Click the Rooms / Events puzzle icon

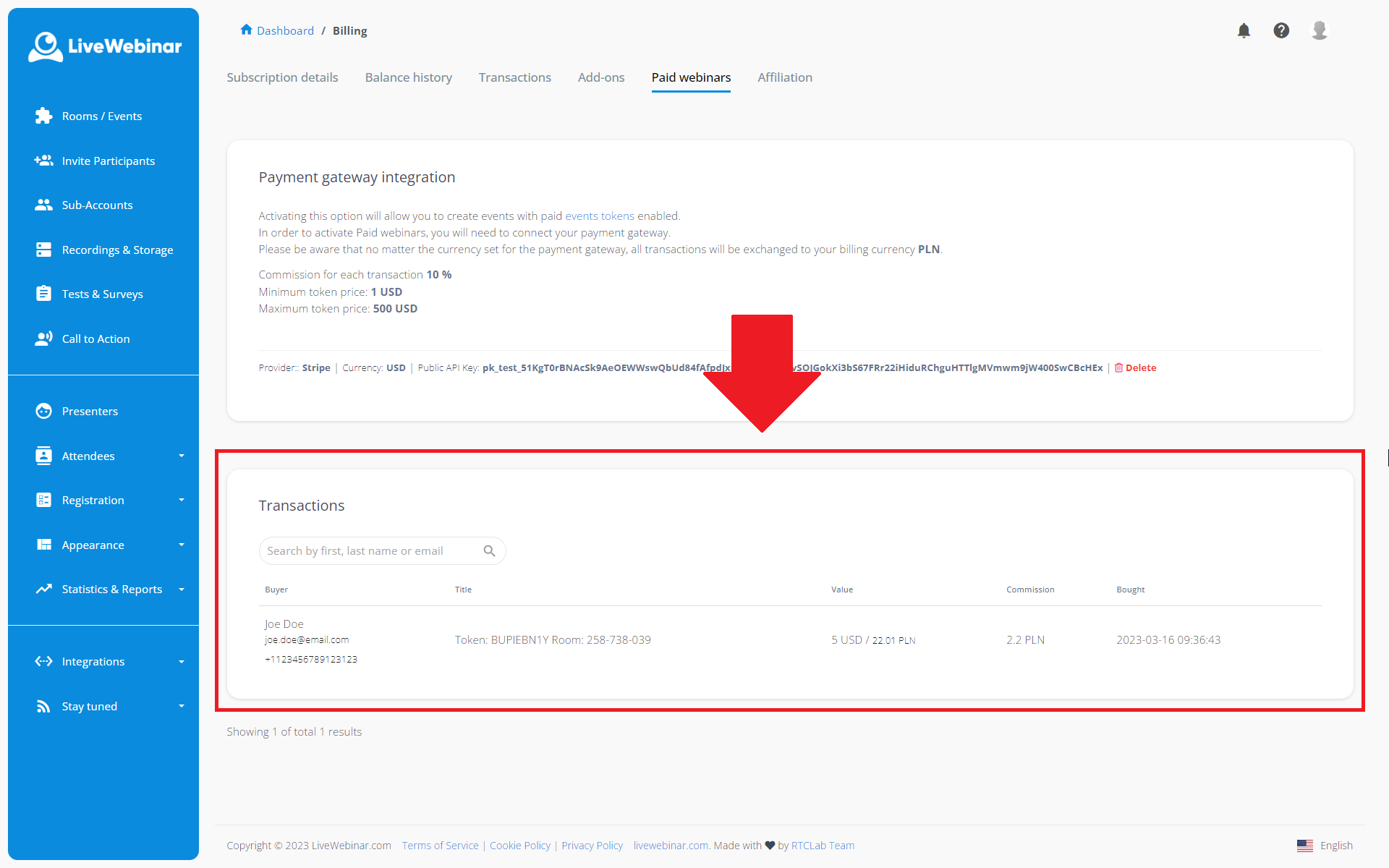(43, 116)
